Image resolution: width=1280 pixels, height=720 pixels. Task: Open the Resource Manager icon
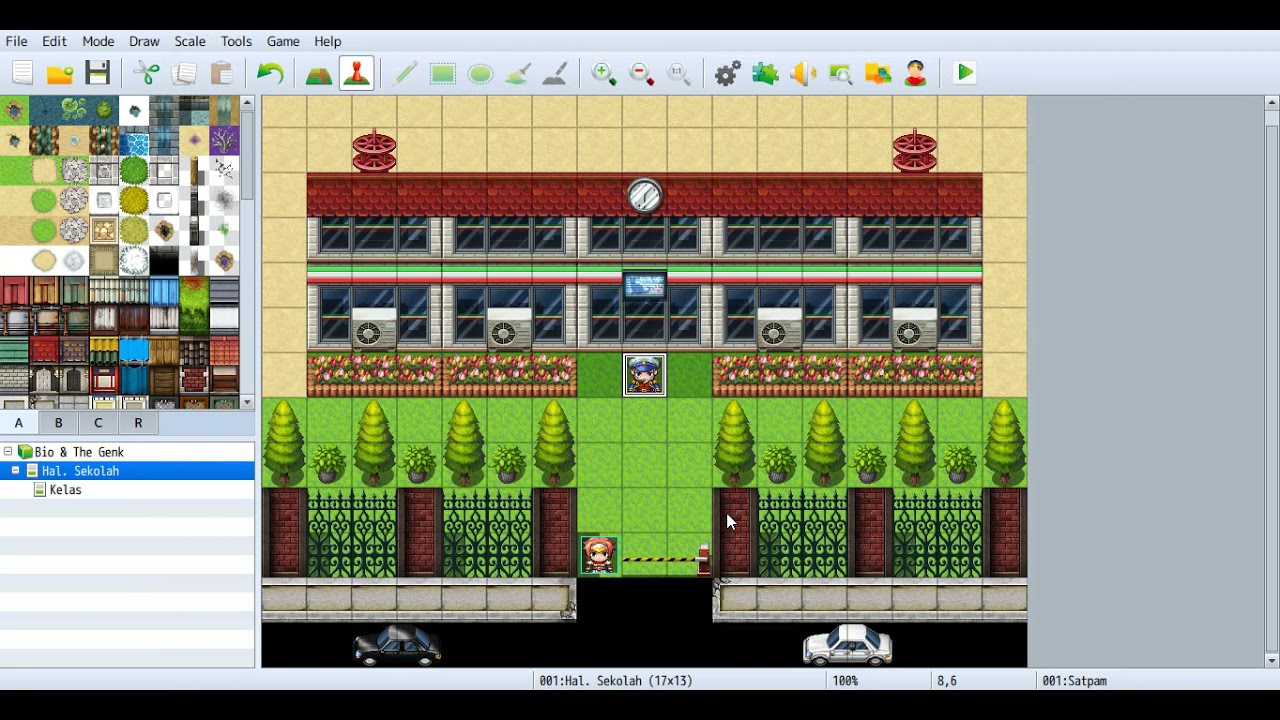(878, 73)
